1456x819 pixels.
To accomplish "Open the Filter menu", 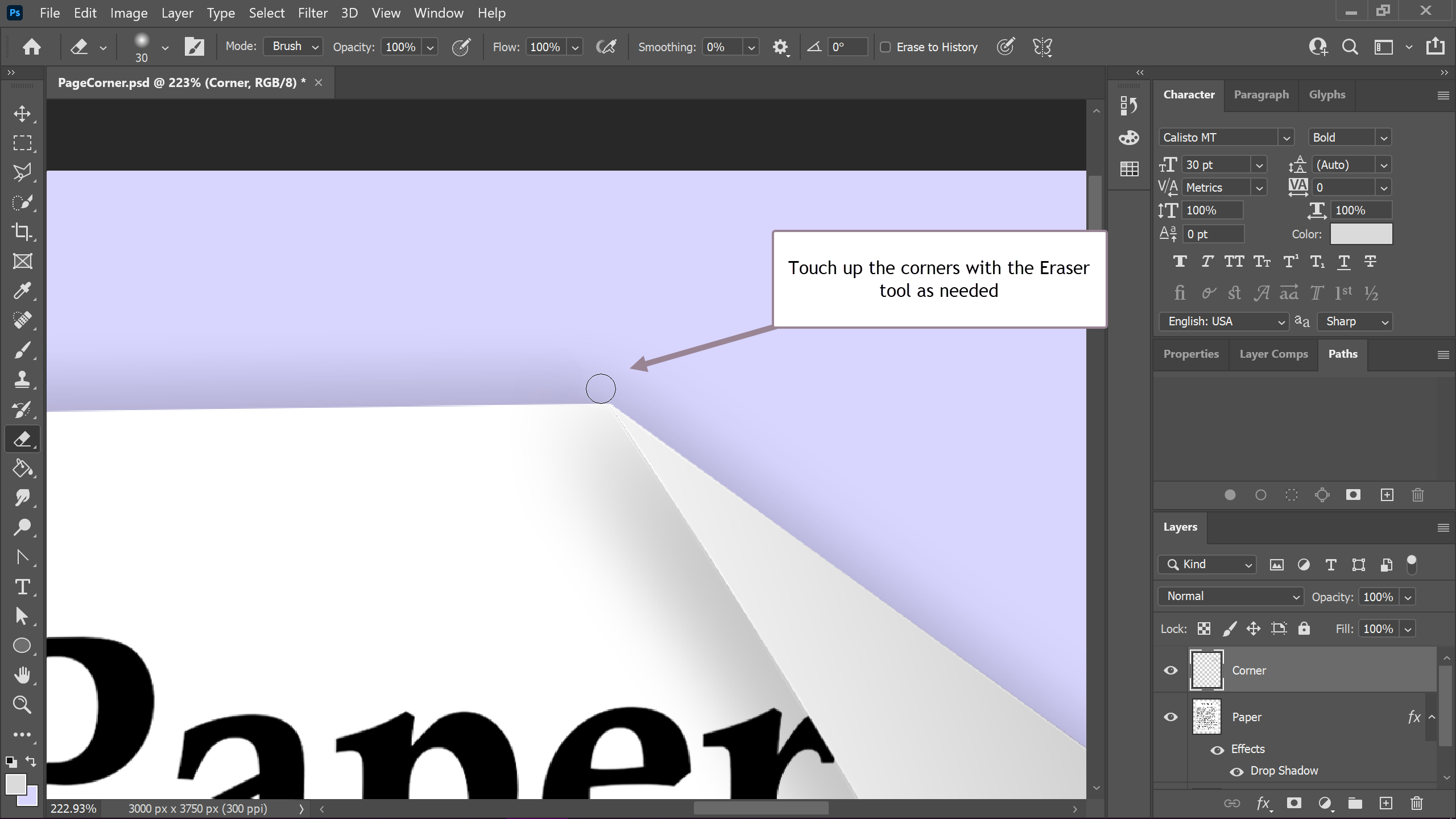I will (312, 13).
